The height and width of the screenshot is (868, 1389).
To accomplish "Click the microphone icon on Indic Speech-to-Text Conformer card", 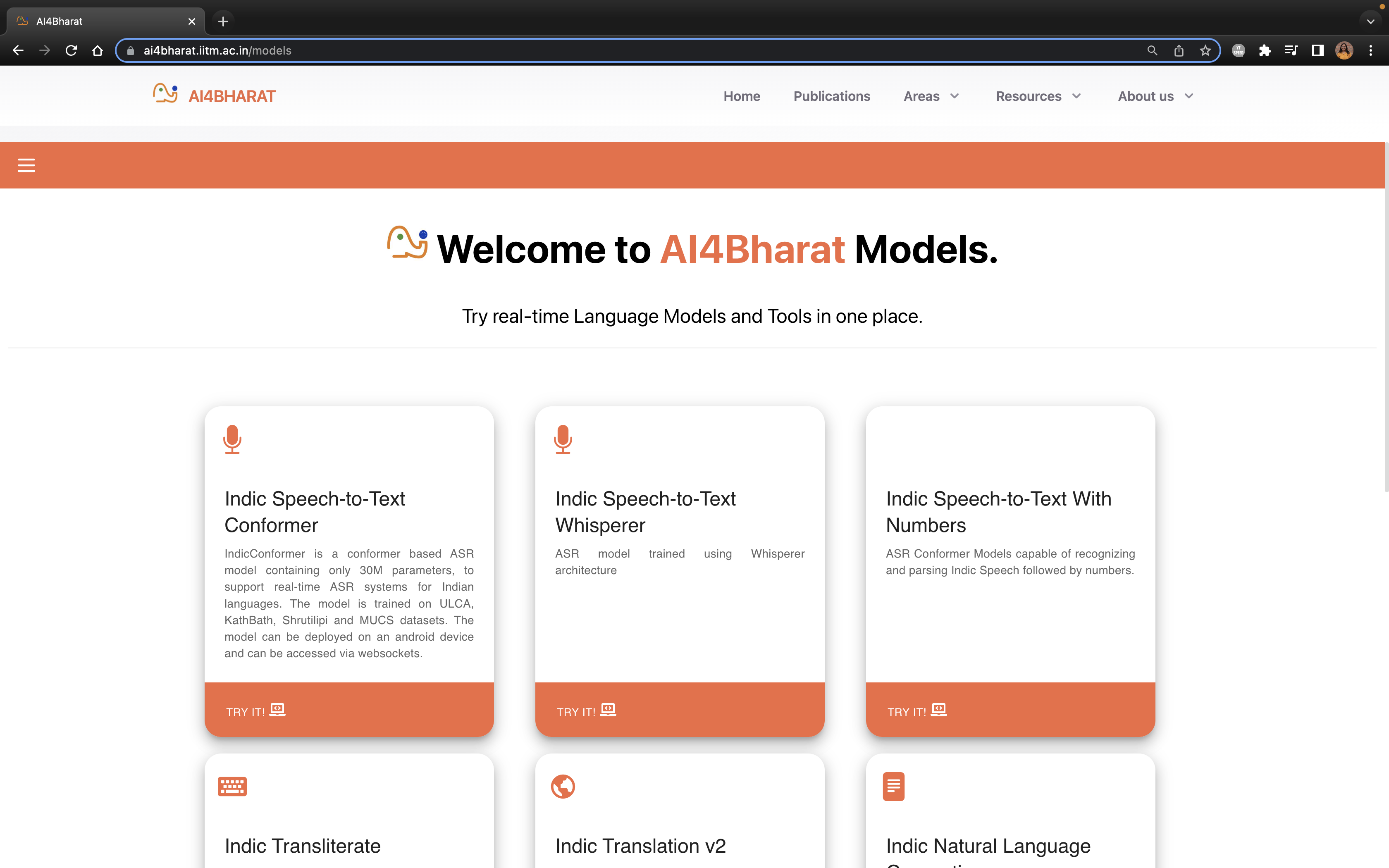I will pos(232,439).
